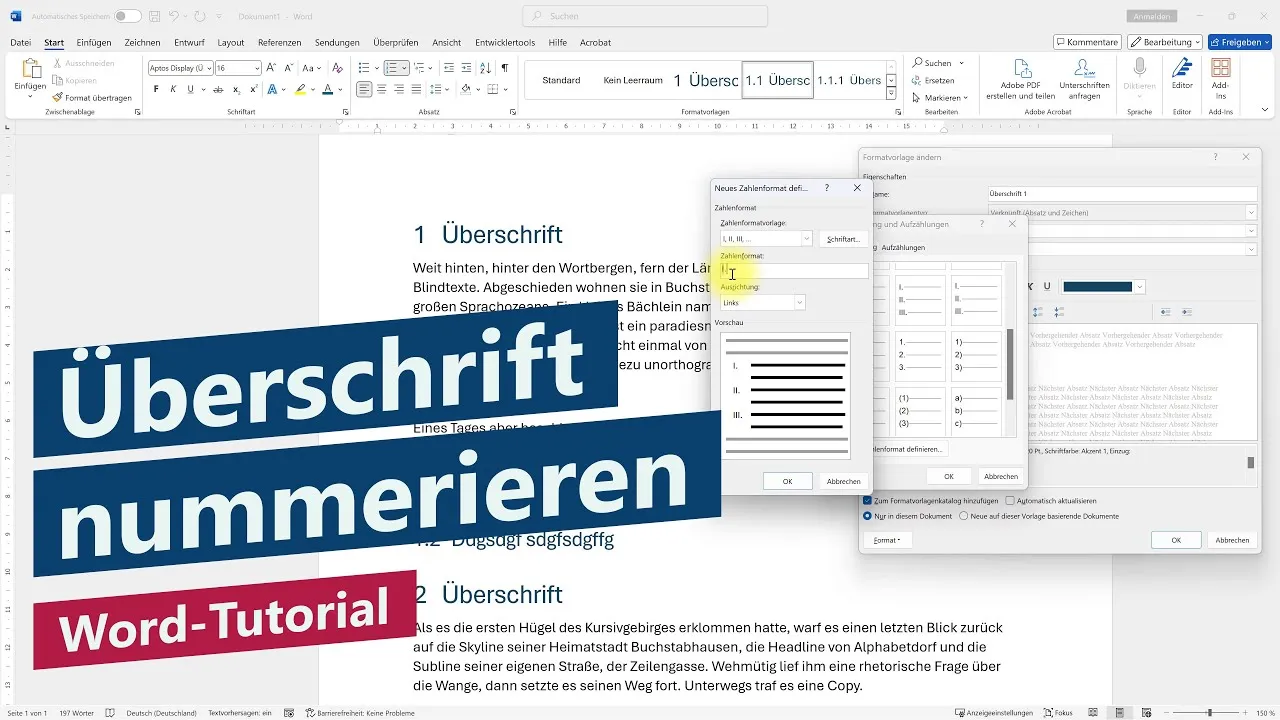Open the Ausrichtung dropdown in the number dialog
The height and width of the screenshot is (720, 1280).
(798, 302)
